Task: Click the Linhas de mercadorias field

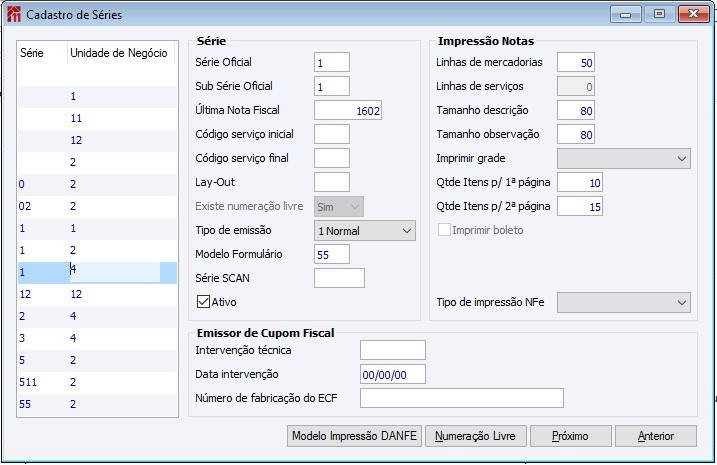Action: (x=576, y=62)
